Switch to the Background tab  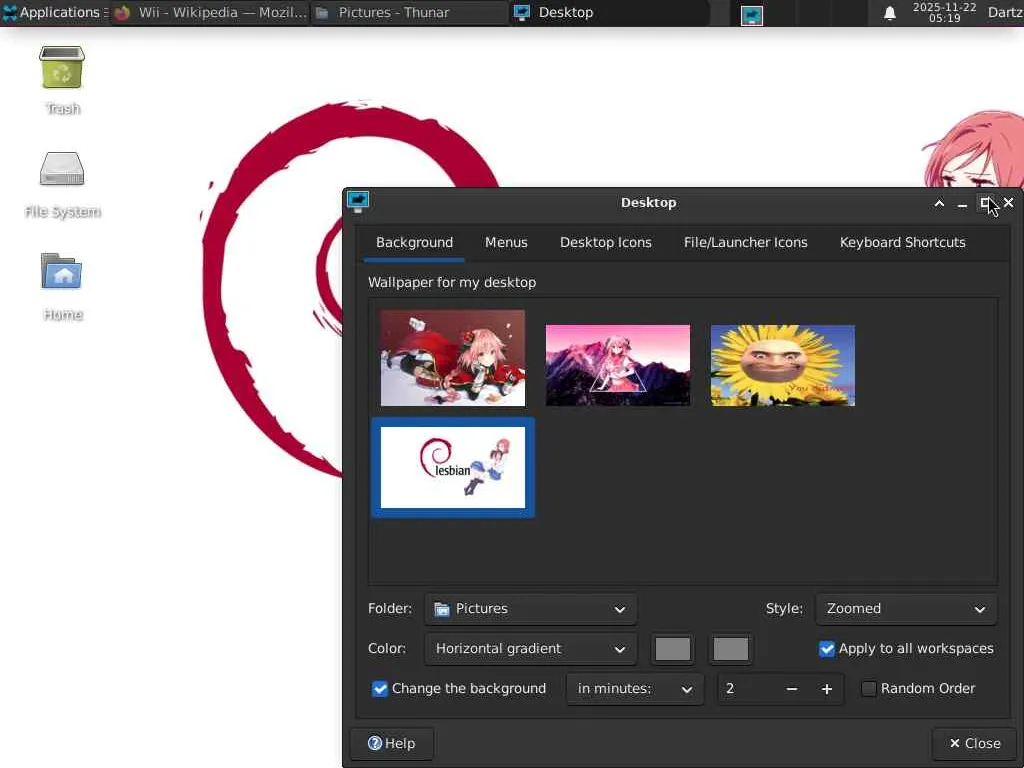tap(414, 242)
